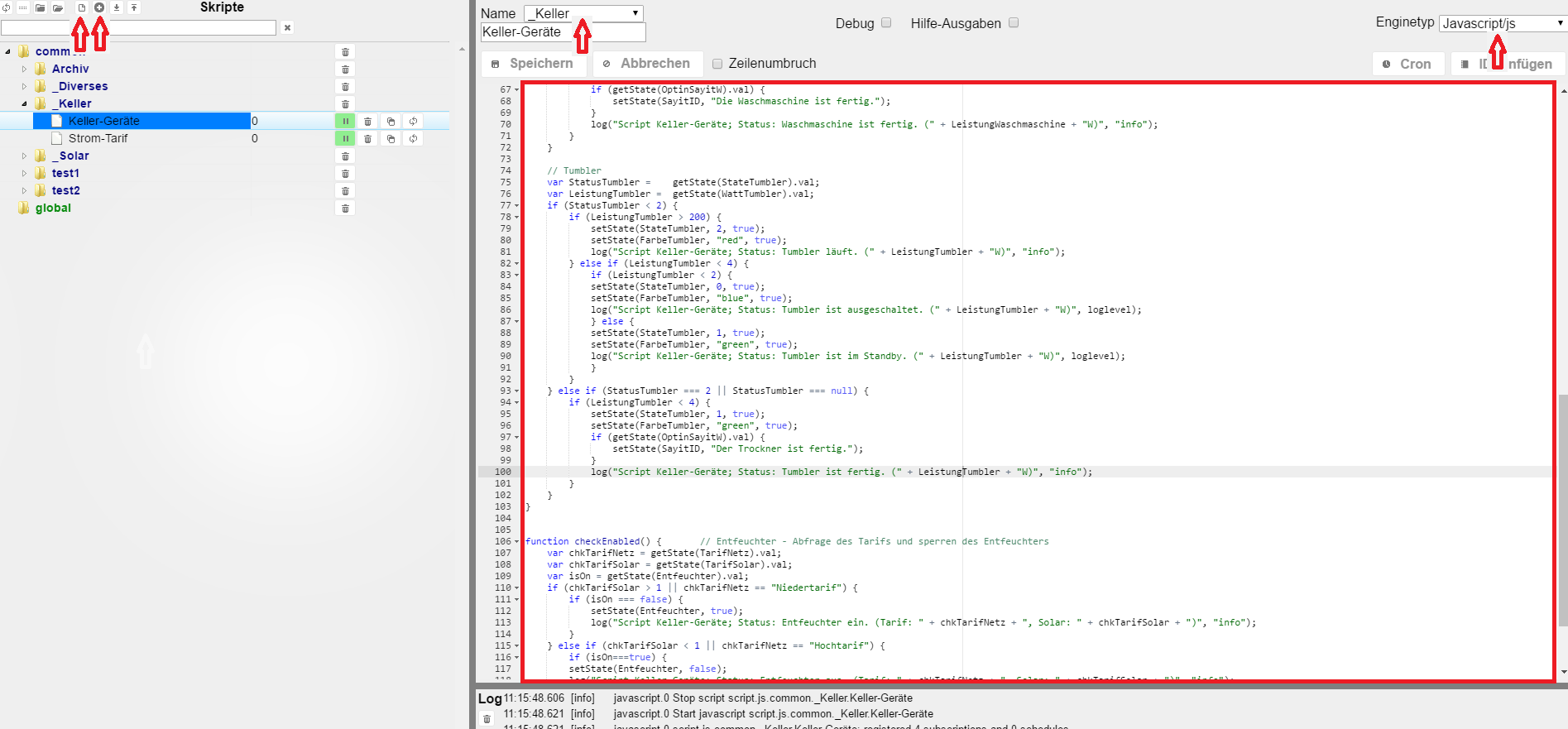Expand the Archiv folder
The height and width of the screenshot is (729, 1568).
25,70
